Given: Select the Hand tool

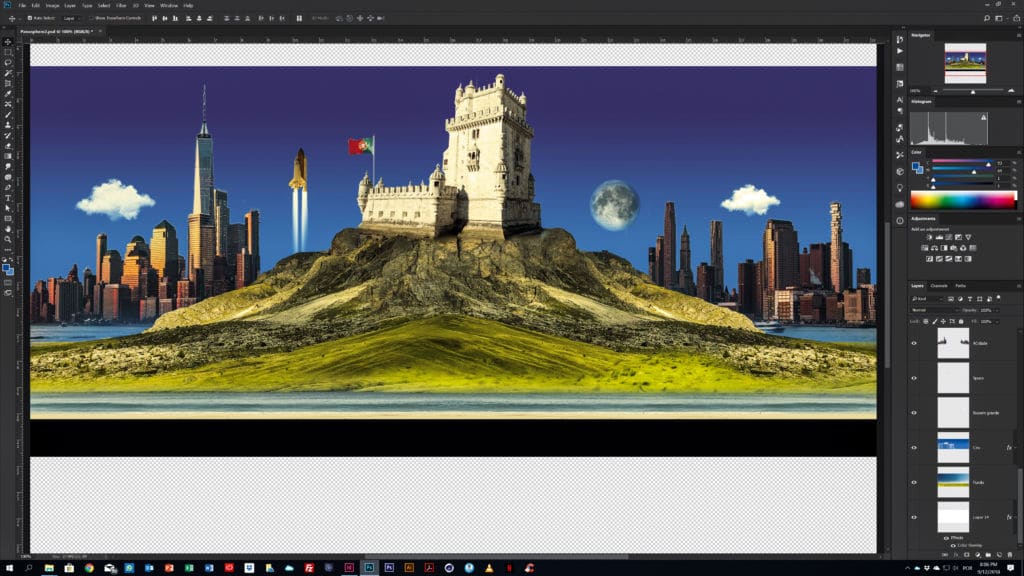Looking at the screenshot, I should pos(8,229).
